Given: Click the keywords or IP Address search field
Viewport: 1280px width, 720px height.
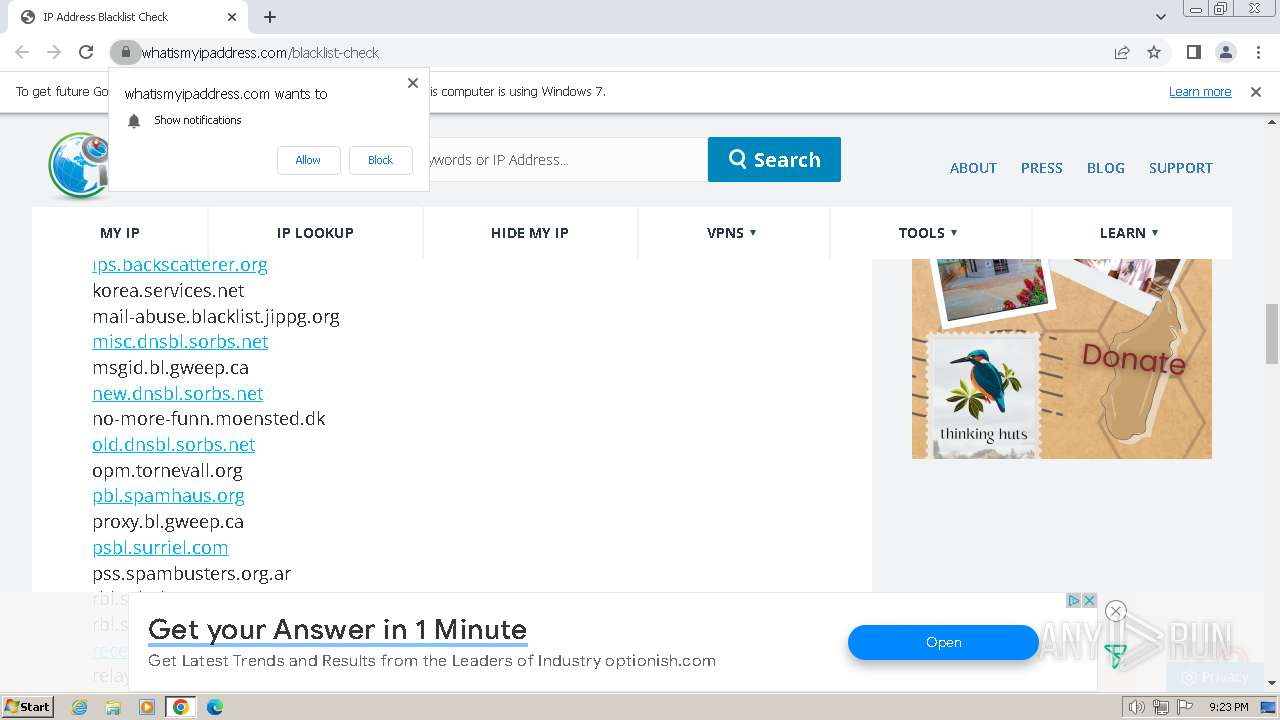Looking at the screenshot, I should coord(566,160).
